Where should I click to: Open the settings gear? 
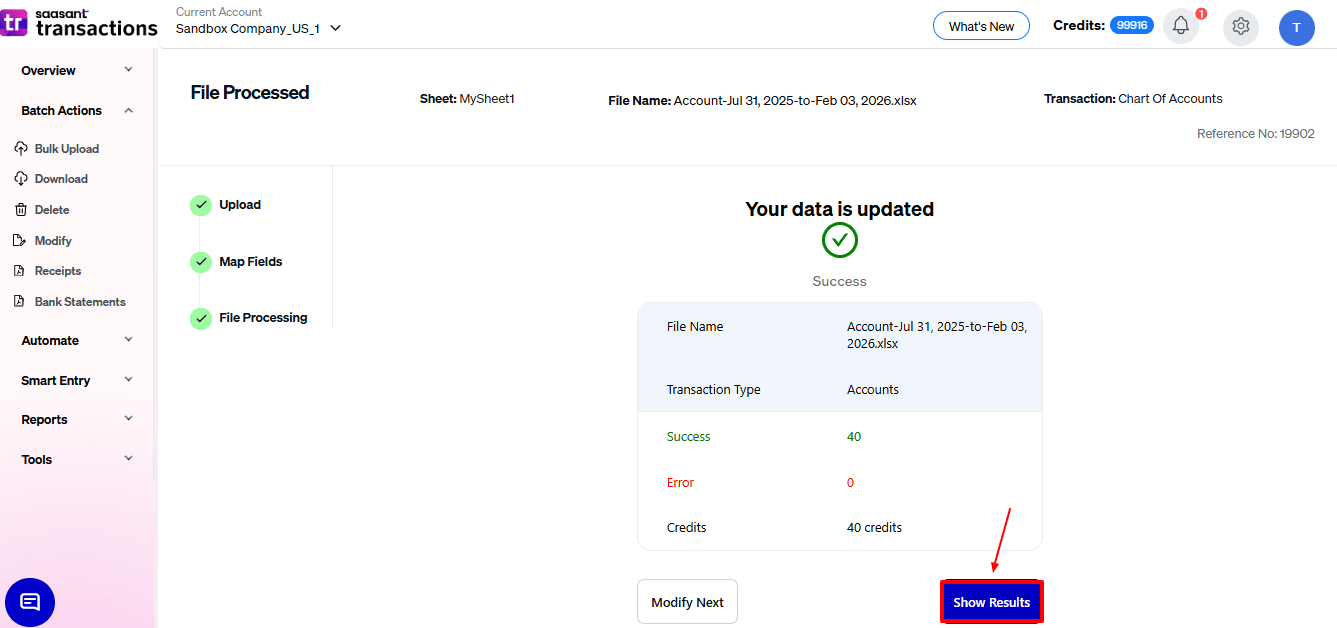1241,27
